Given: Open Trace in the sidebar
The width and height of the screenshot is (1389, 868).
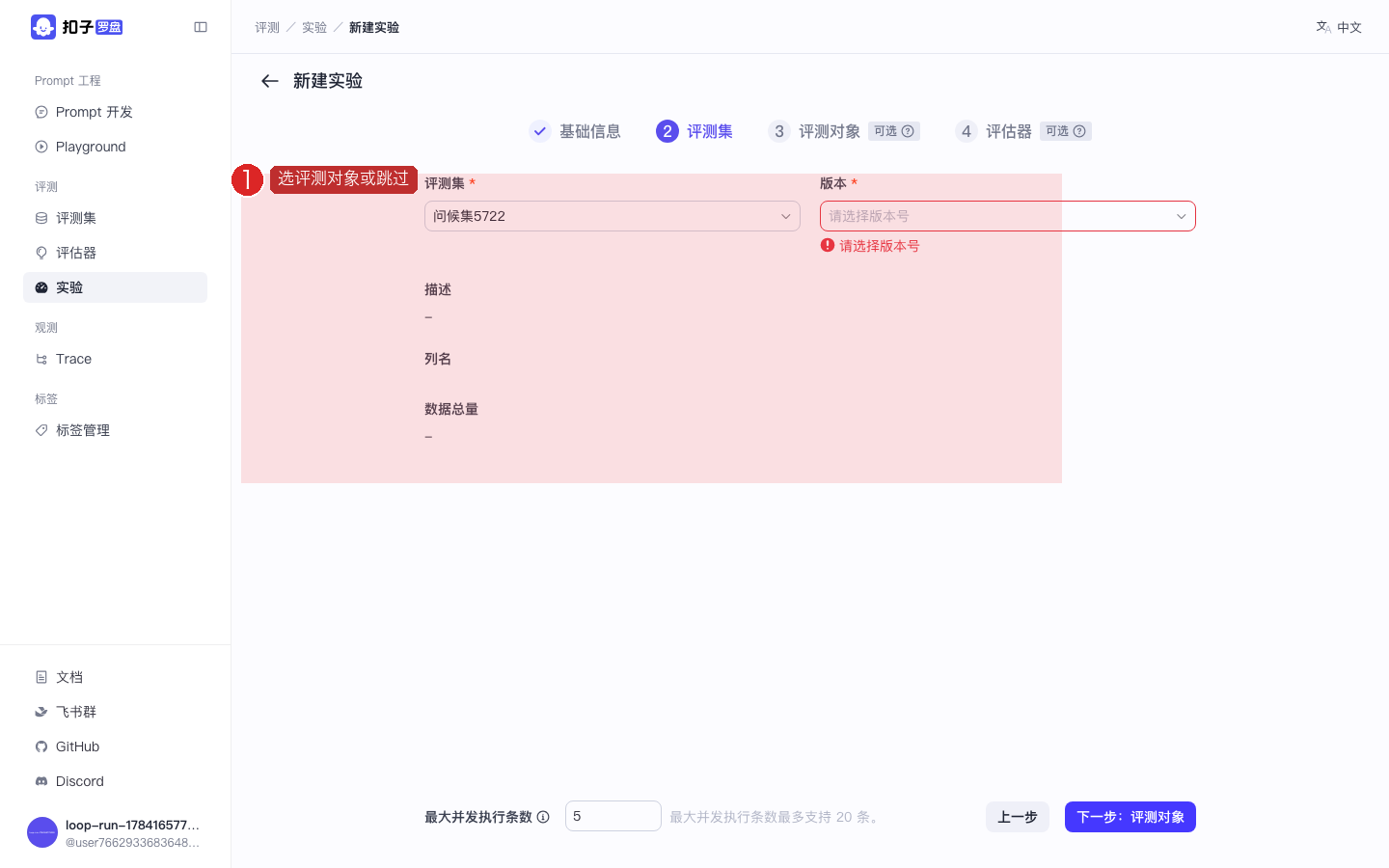Looking at the screenshot, I should click(115, 359).
